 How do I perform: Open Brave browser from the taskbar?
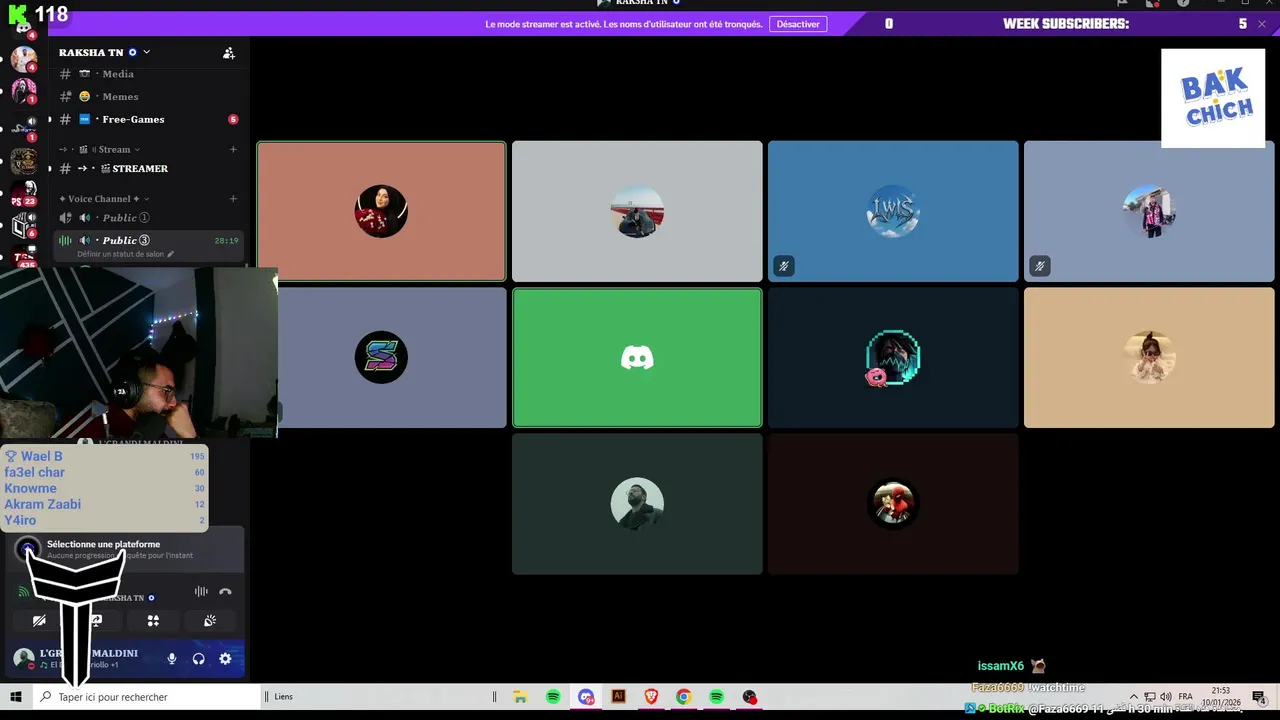(x=651, y=697)
